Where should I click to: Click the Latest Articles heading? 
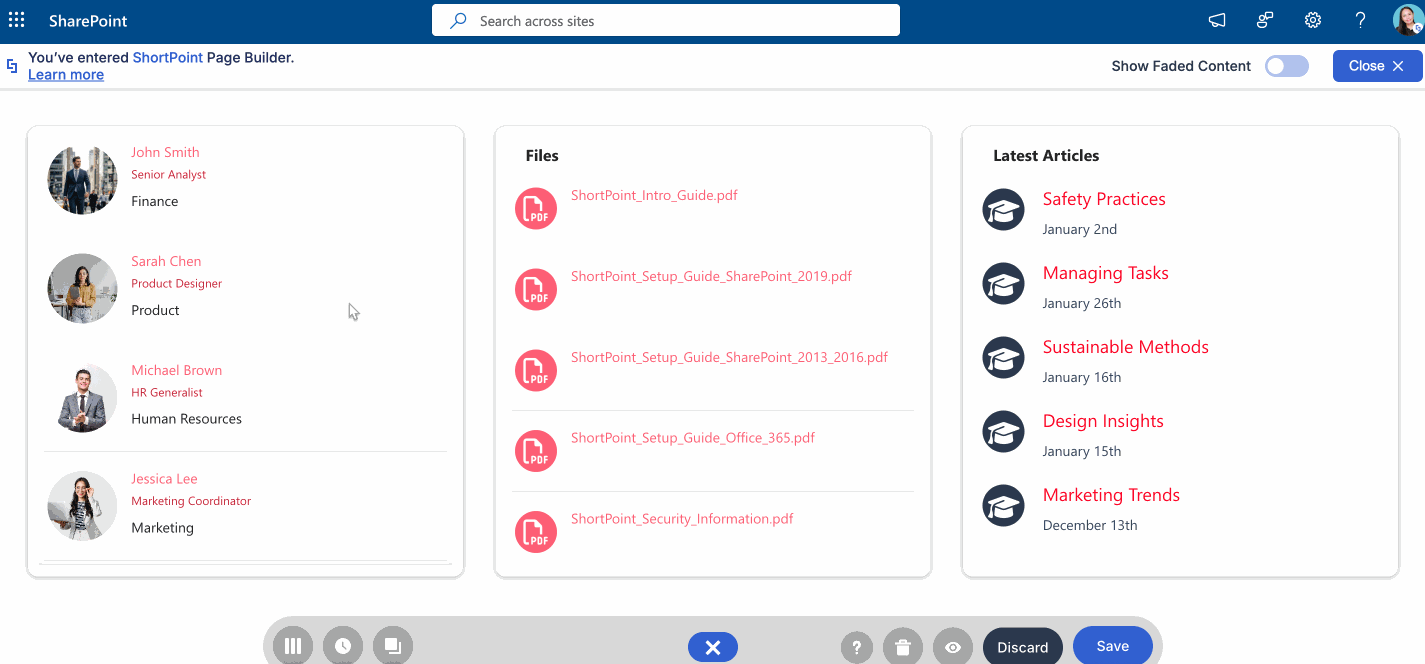(1046, 156)
